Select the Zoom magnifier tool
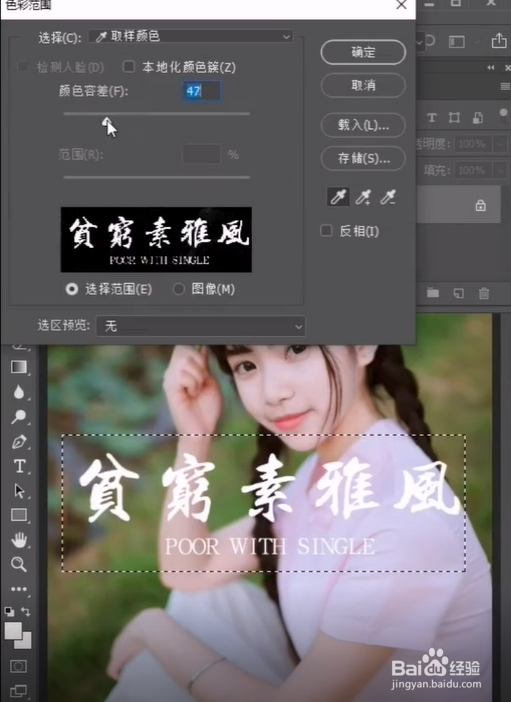This screenshot has width=511, height=702. click(19, 564)
